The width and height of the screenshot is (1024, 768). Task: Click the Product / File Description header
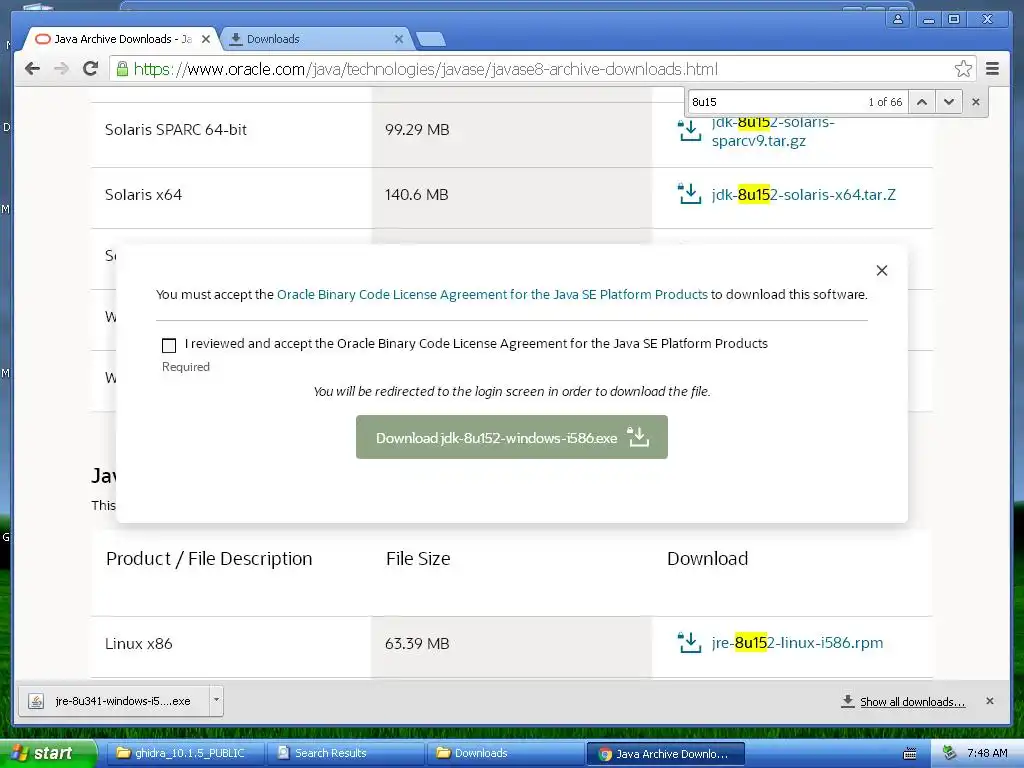click(209, 558)
